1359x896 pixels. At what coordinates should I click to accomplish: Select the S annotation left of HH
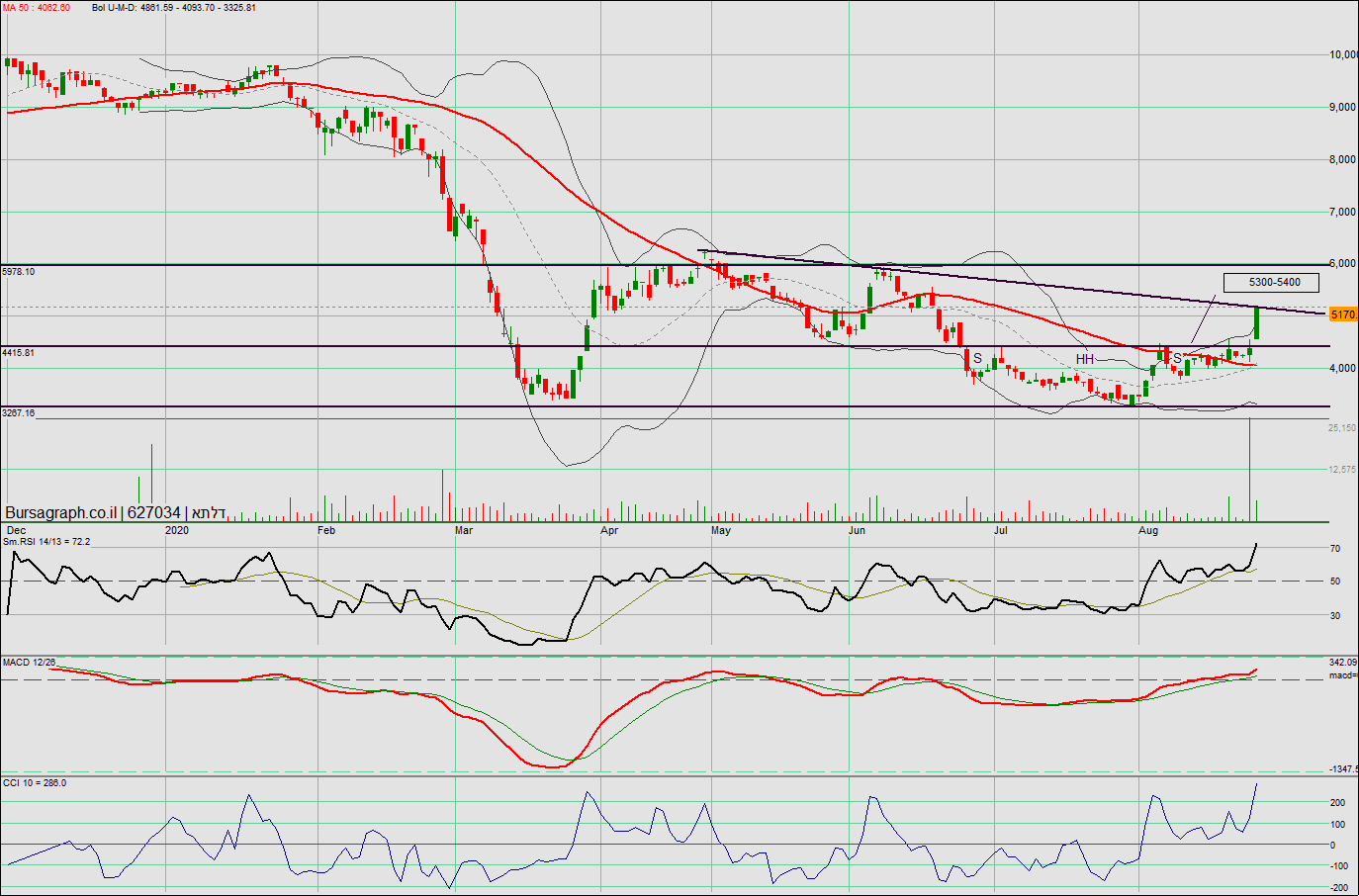[977, 359]
